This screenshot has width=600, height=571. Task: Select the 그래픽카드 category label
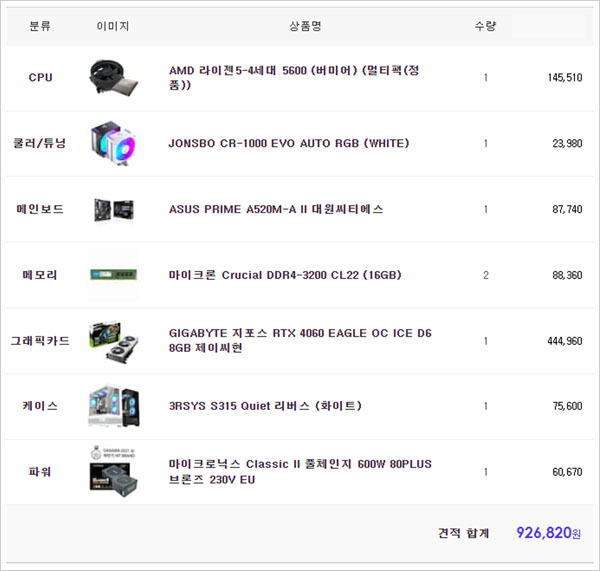coord(40,341)
